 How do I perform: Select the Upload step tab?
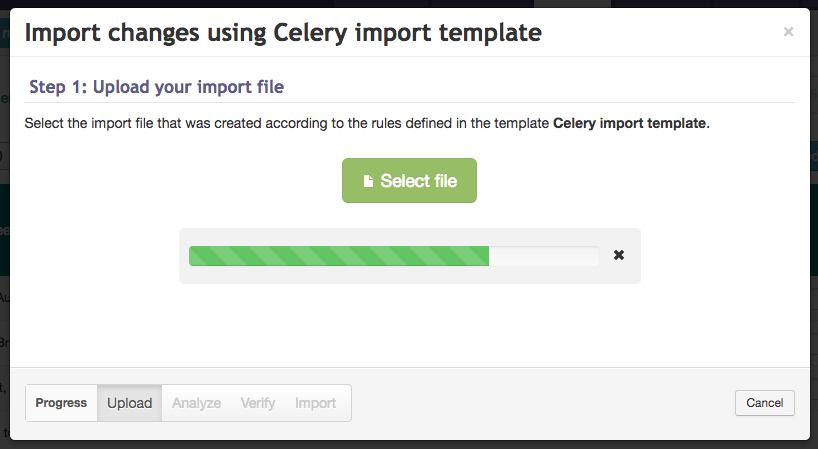click(129, 403)
